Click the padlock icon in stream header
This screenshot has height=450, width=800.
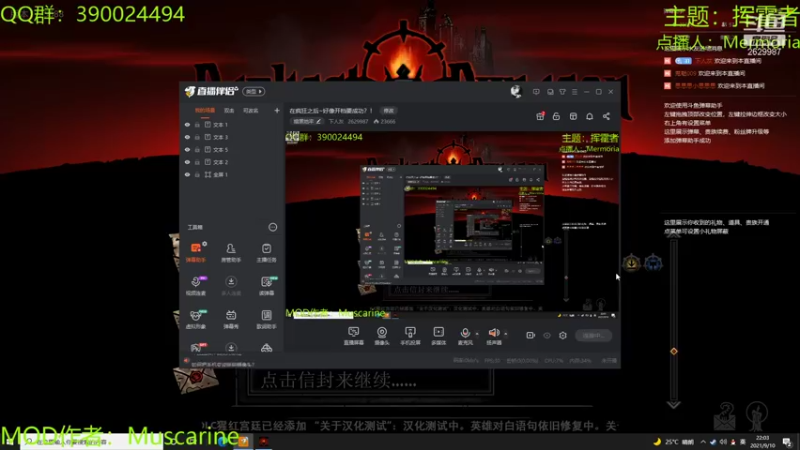point(556,116)
